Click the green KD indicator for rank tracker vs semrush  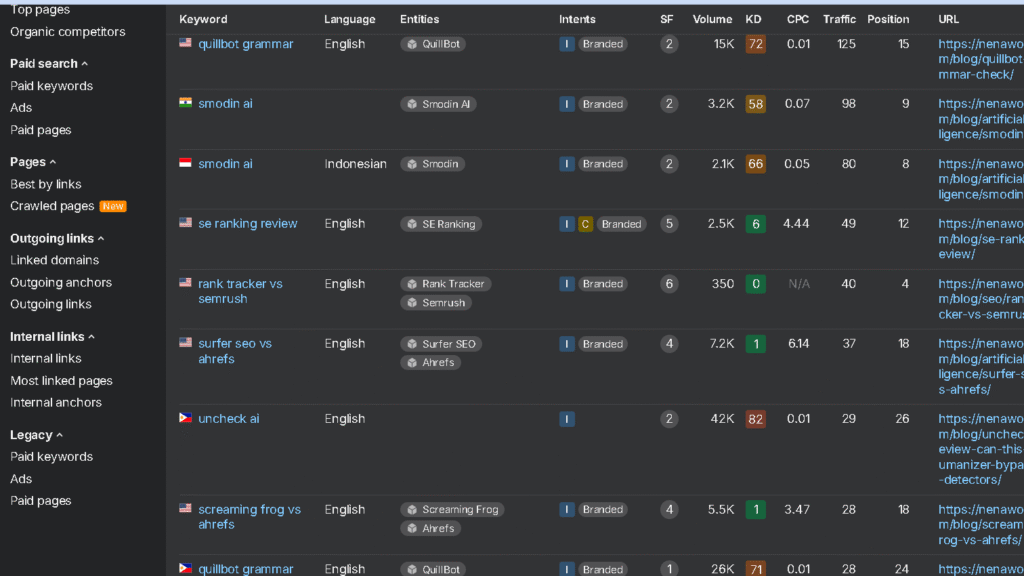(754, 283)
